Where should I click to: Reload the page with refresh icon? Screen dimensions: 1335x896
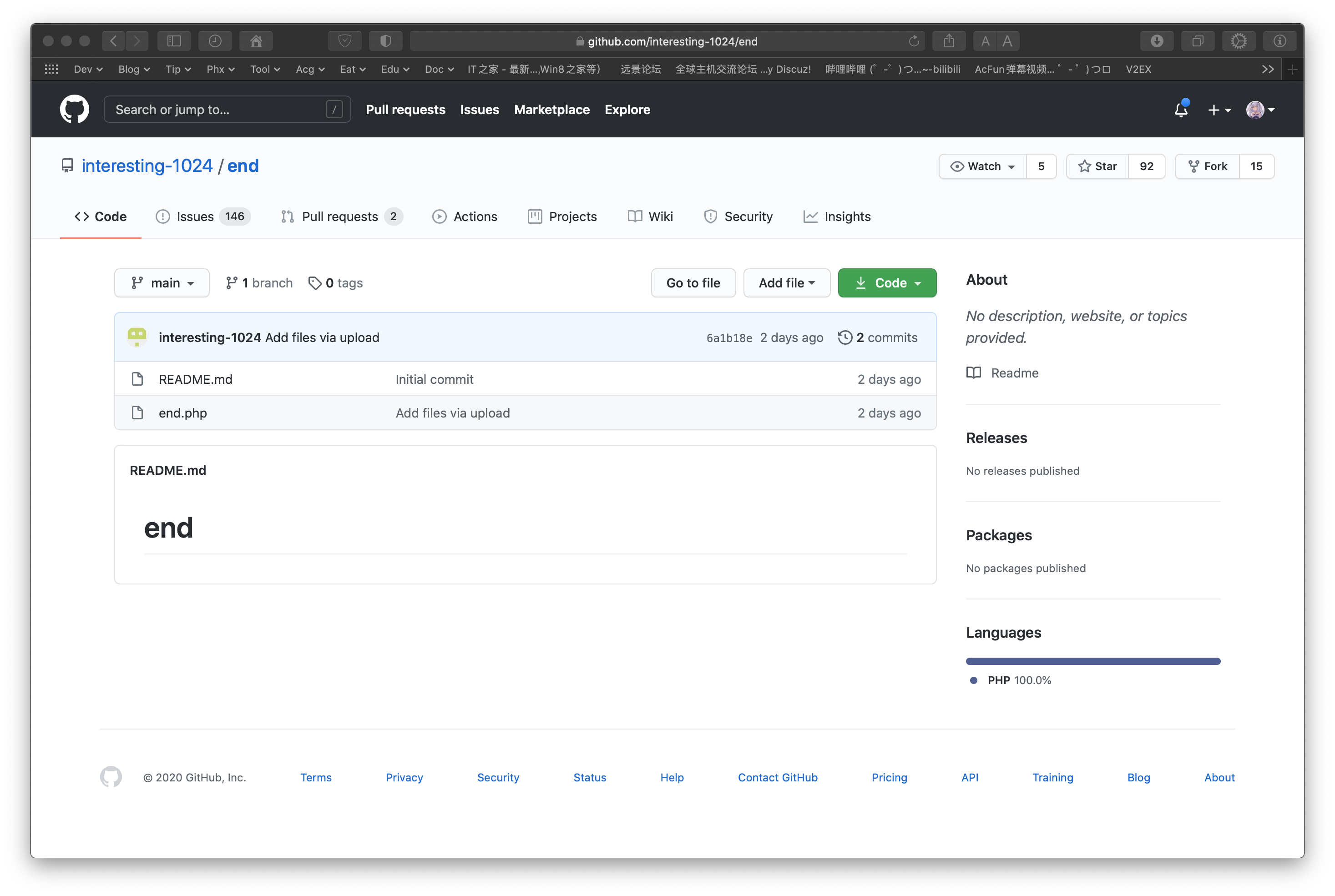pyautogui.click(x=913, y=41)
